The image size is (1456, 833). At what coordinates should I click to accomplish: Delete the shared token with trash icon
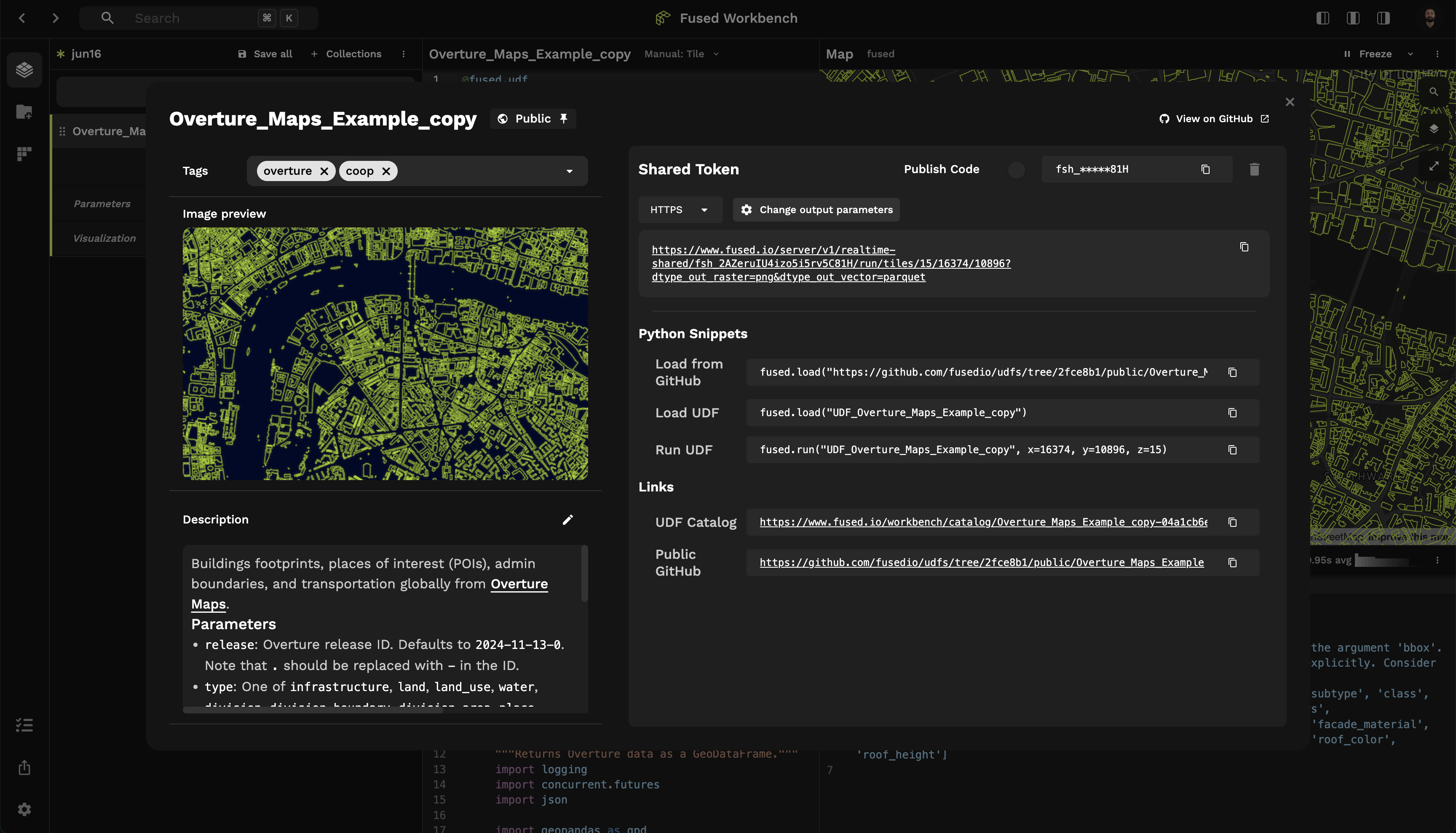pyautogui.click(x=1254, y=169)
